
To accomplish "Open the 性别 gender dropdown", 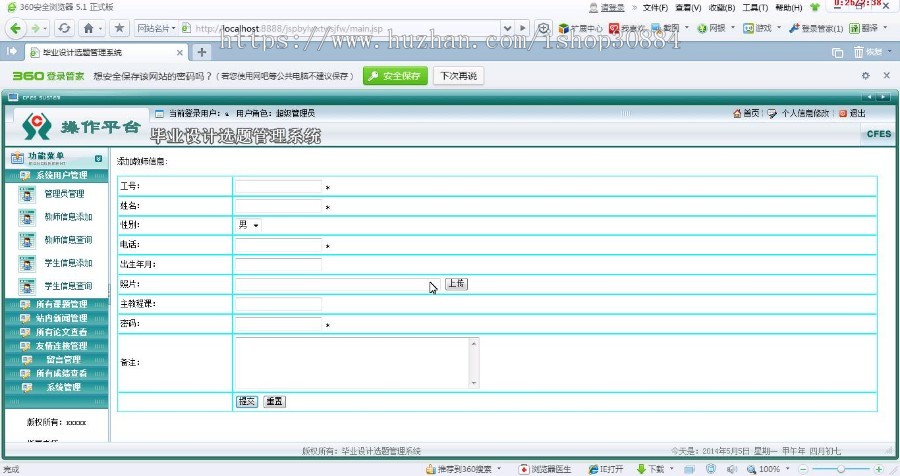I will 249,225.
